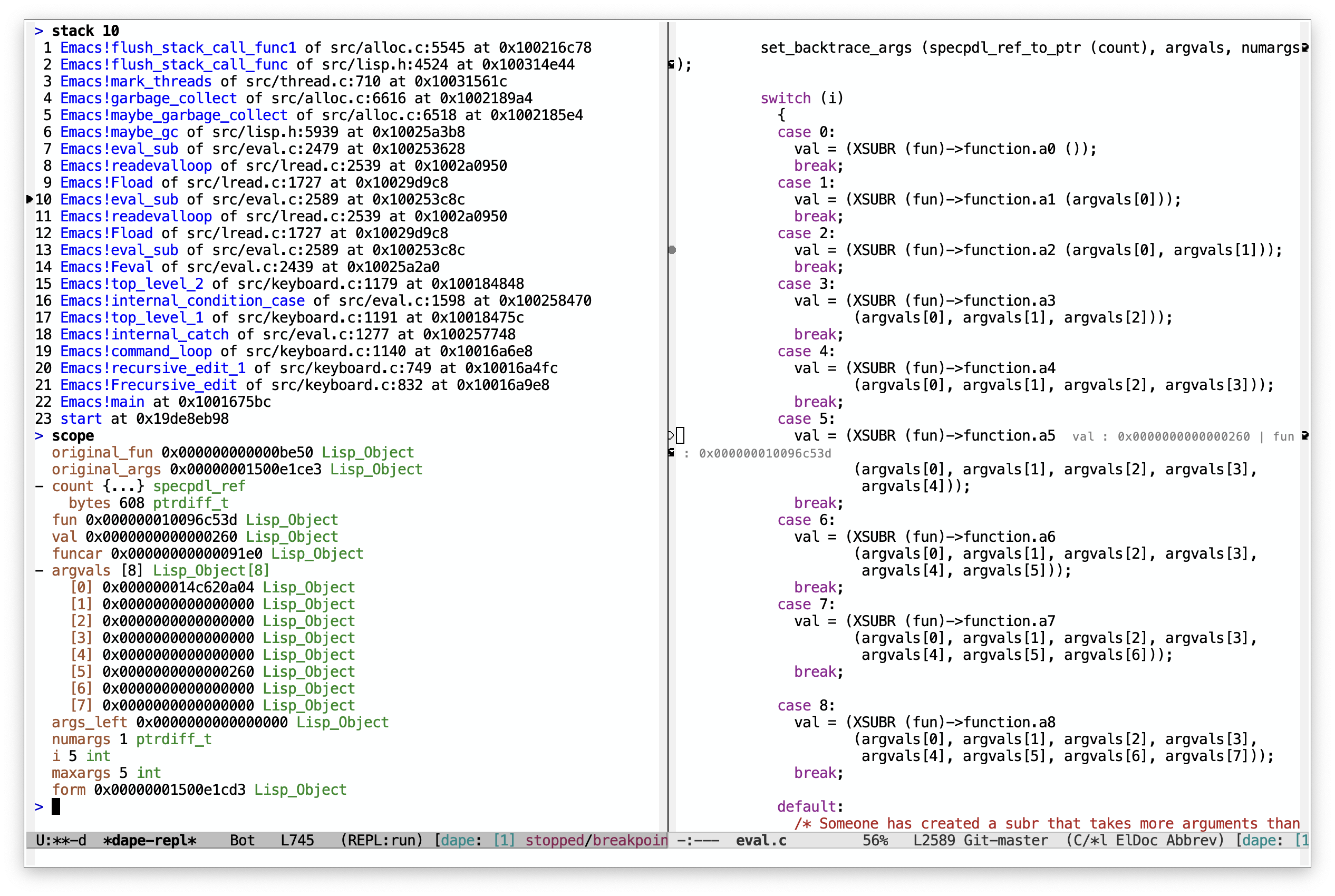Click the continuation arrow before closing parenthesis line
This screenshot has width=1335, height=896.
tap(671, 65)
